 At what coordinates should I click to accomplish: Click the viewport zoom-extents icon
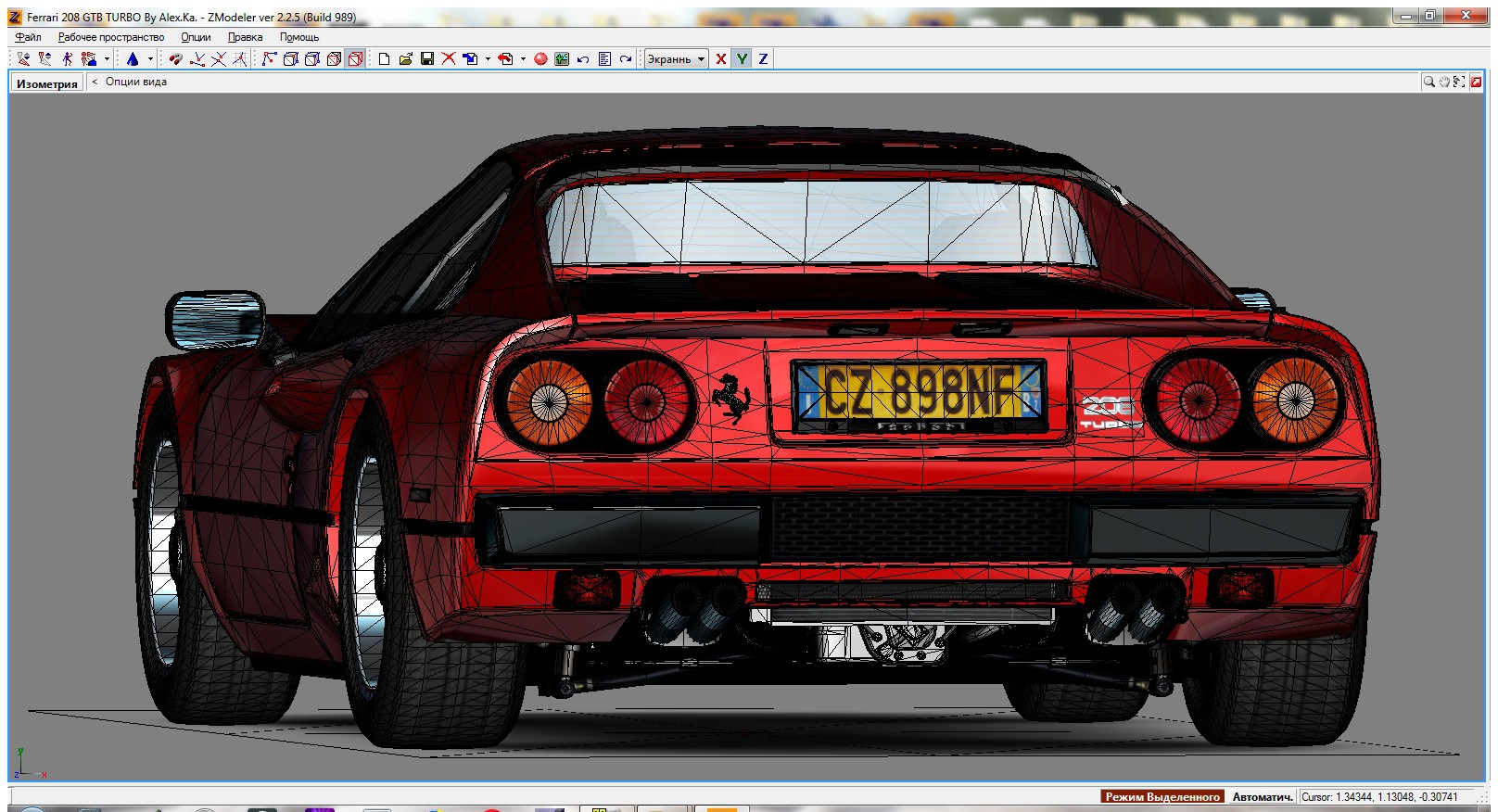[x=1460, y=82]
